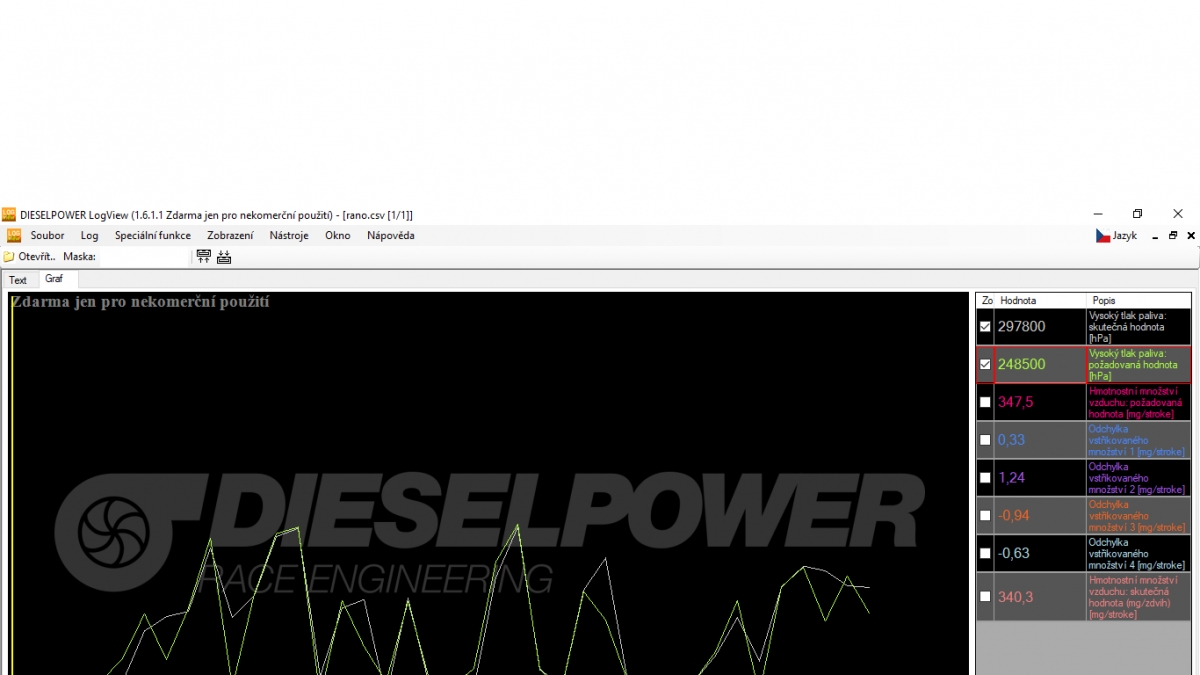Open the Nástroje menu
Viewport: 1200px width, 675px height.
289,236
